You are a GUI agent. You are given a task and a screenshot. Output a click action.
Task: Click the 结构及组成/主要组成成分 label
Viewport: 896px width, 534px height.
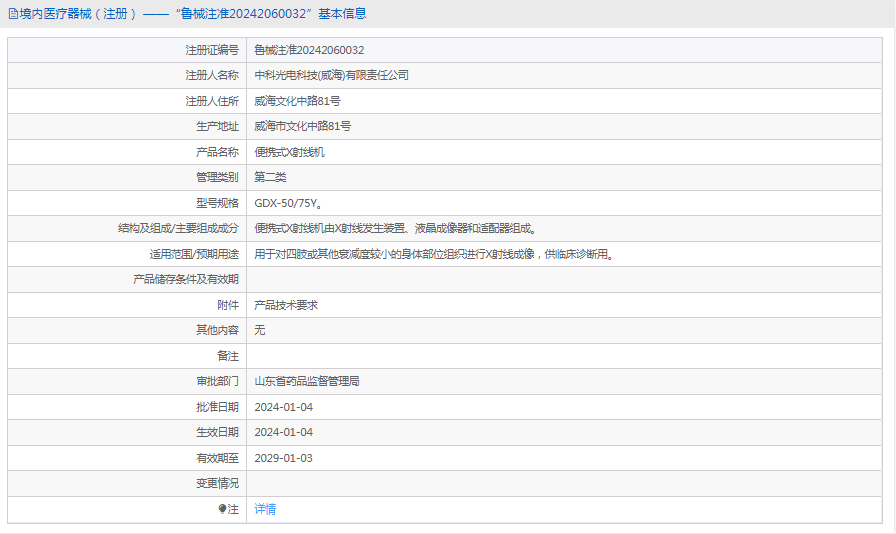pos(178,229)
